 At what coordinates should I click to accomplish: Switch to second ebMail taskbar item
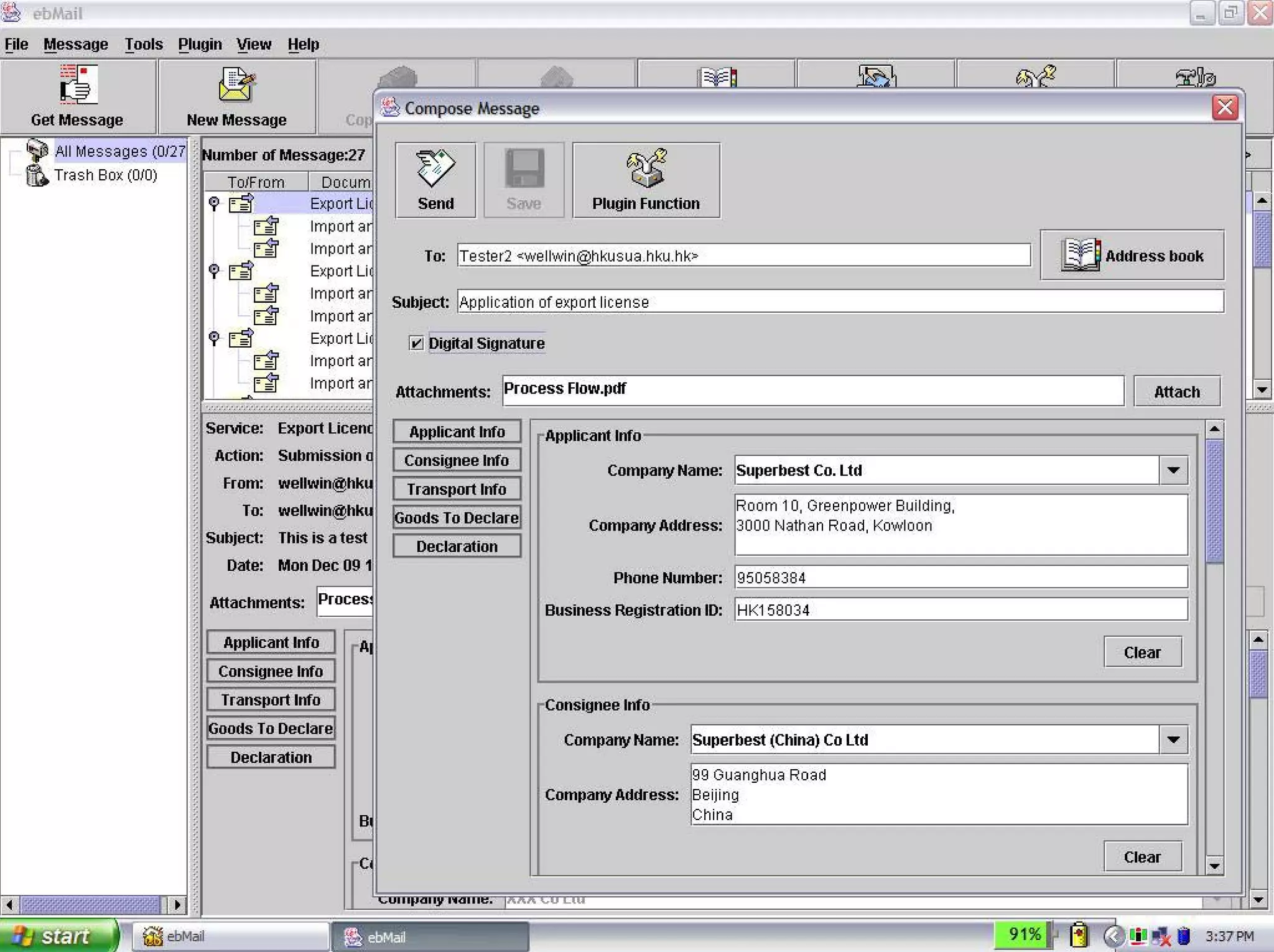430,936
